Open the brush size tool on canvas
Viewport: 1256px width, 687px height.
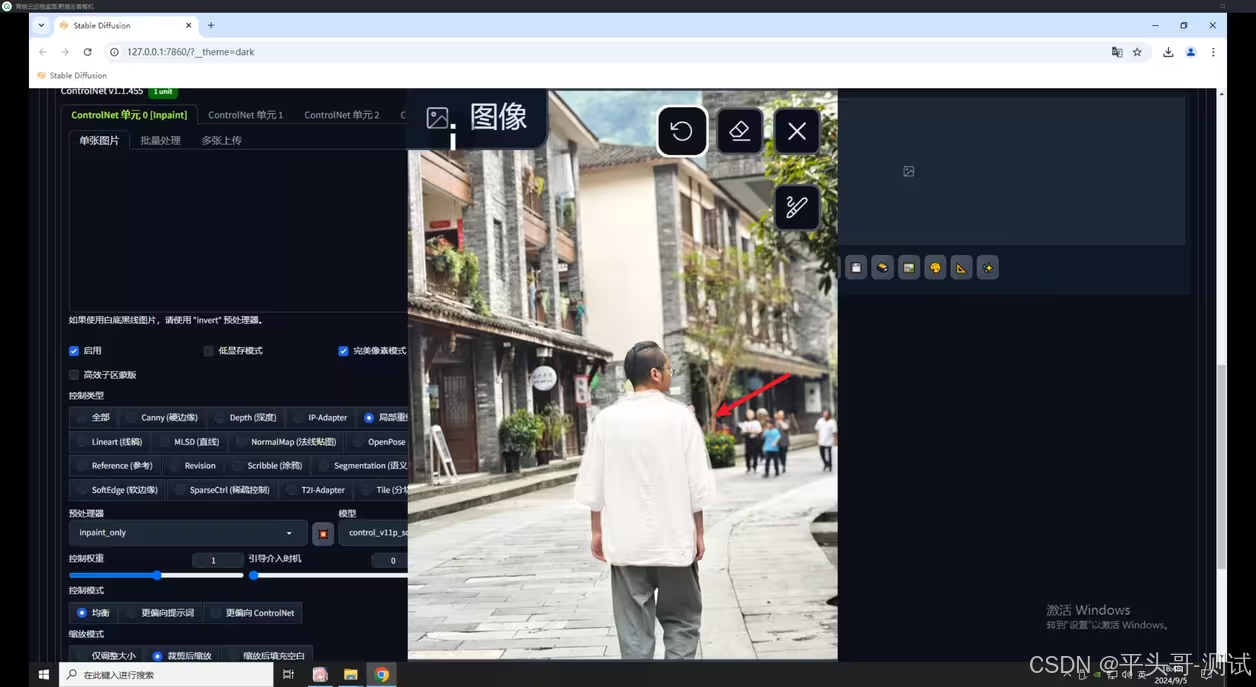click(x=797, y=207)
